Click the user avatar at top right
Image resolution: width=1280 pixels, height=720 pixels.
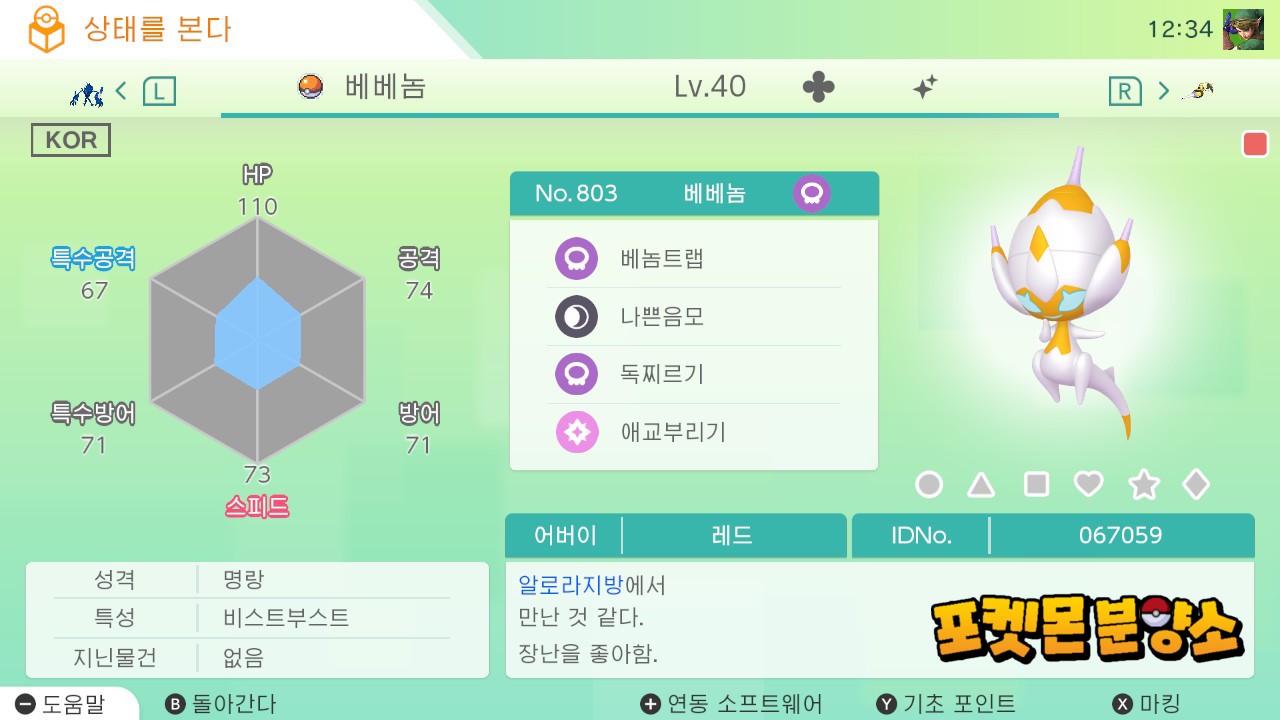coord(1243,29)
